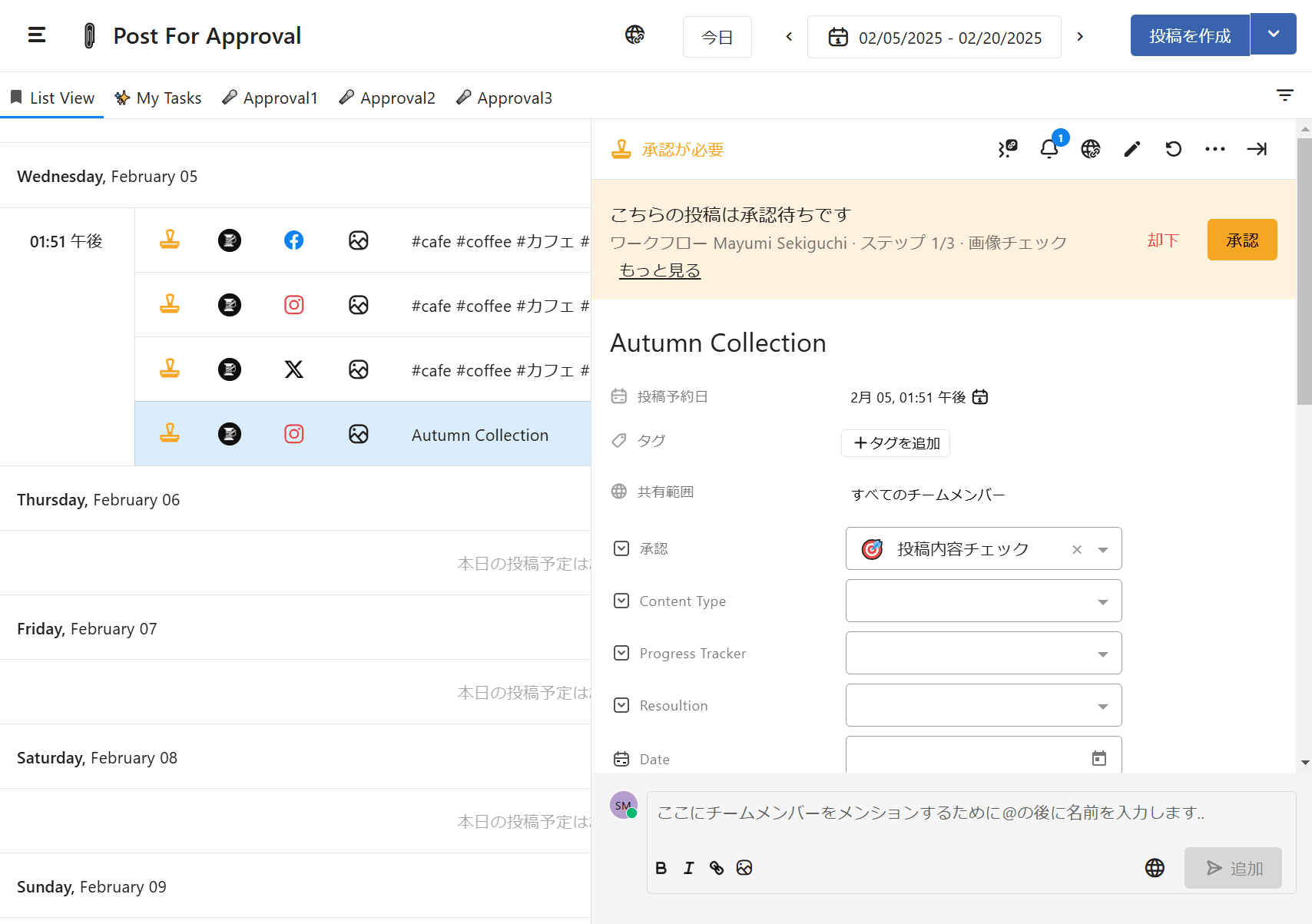The image size is (1312, 924).
Task: Collapse detail panel with arrow icon
Action: tap(1257, 149)
